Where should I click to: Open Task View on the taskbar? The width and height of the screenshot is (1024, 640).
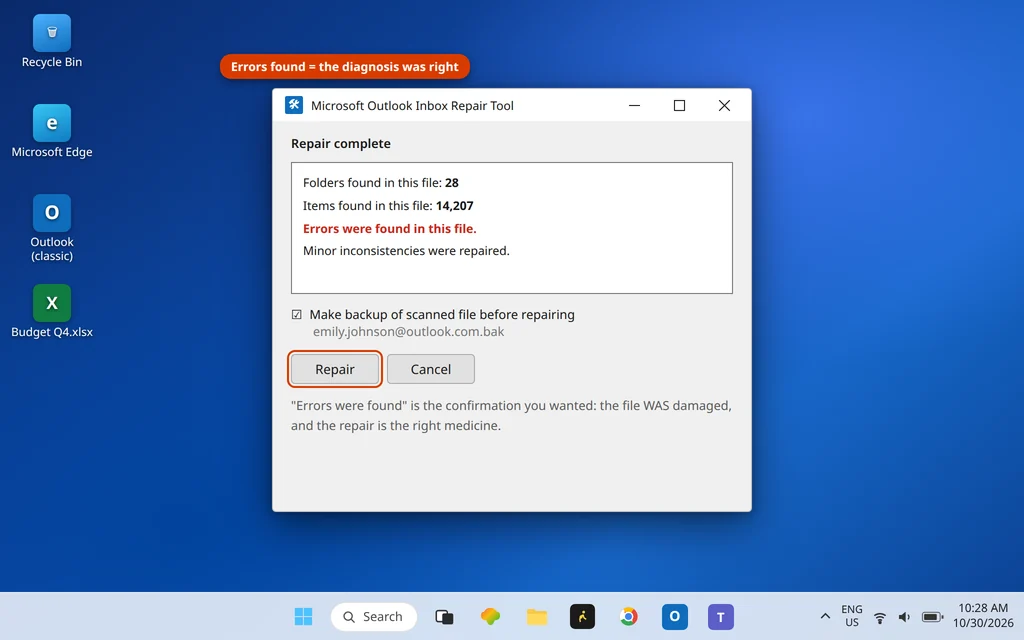point(444,616)
